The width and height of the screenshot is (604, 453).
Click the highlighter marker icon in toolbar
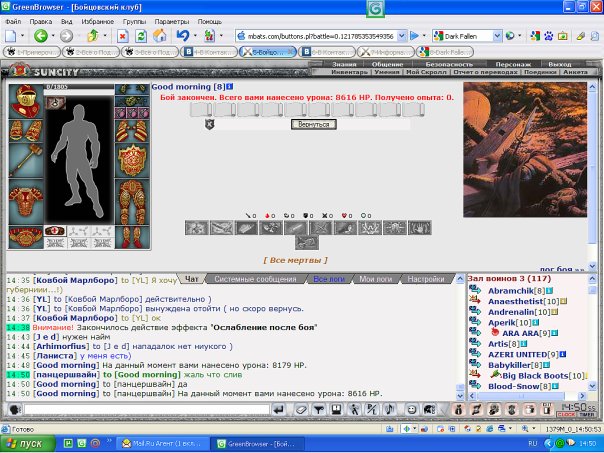click(x=581, y=36)
